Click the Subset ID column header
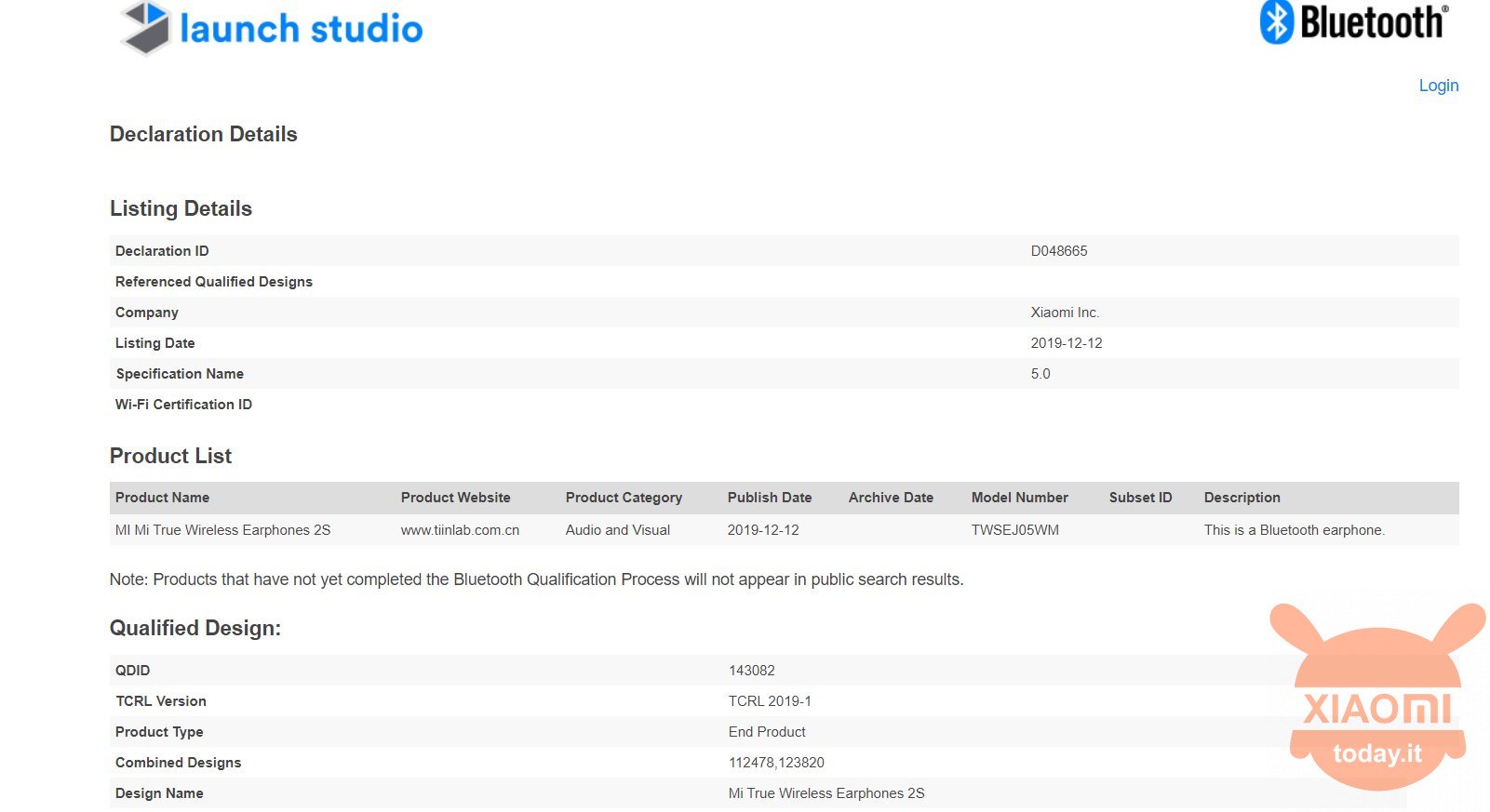 [1141, 498]
